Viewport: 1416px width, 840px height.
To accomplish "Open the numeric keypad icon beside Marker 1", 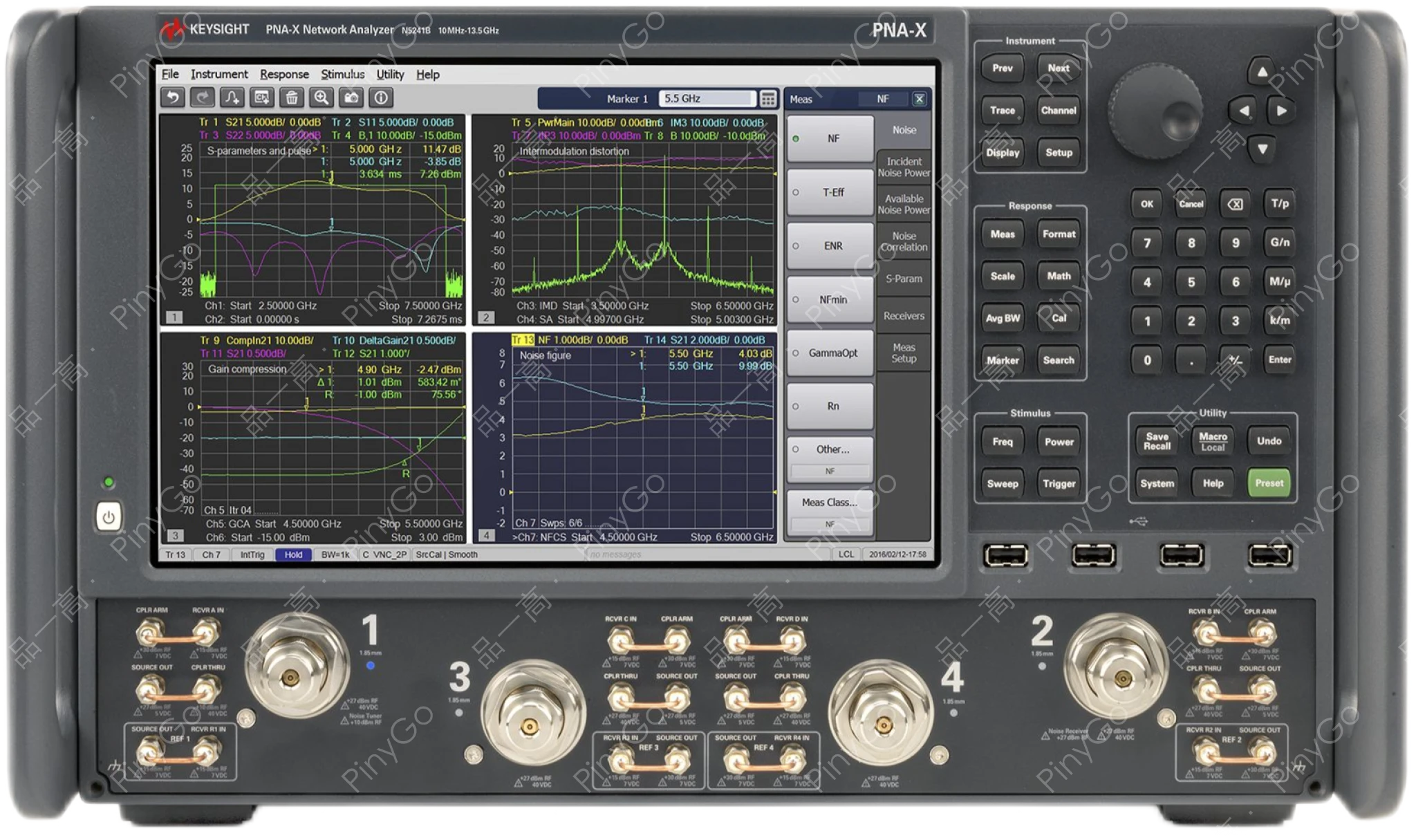I will point(768,99).
